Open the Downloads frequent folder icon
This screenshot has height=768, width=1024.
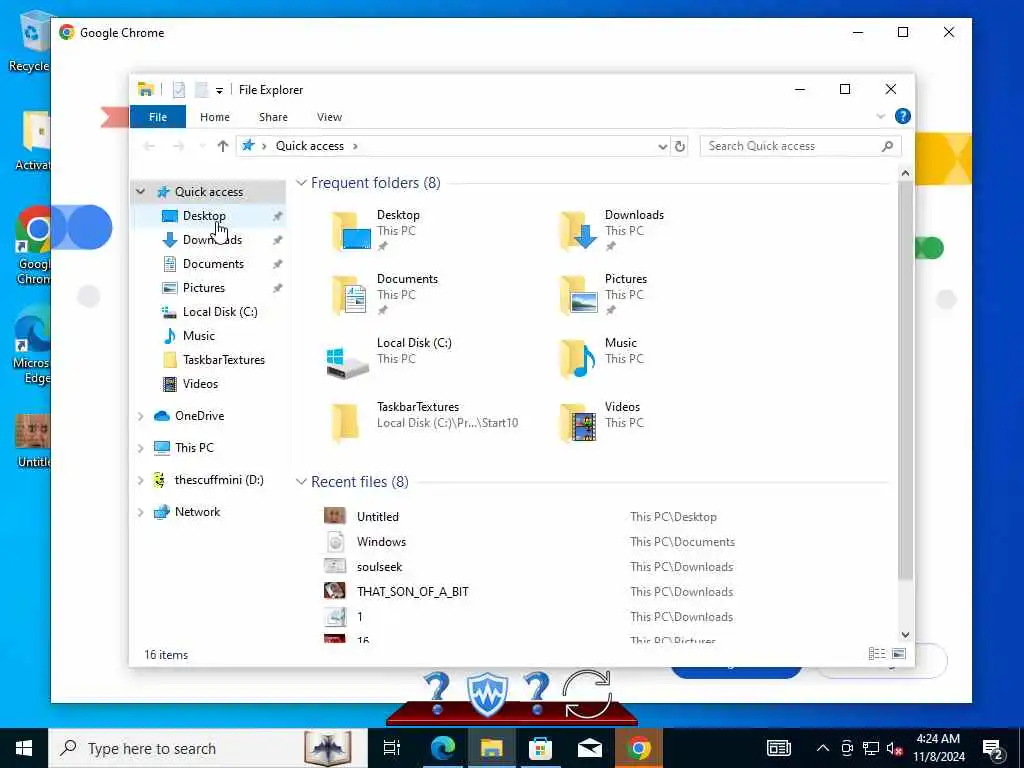click(x=578, y=231)
